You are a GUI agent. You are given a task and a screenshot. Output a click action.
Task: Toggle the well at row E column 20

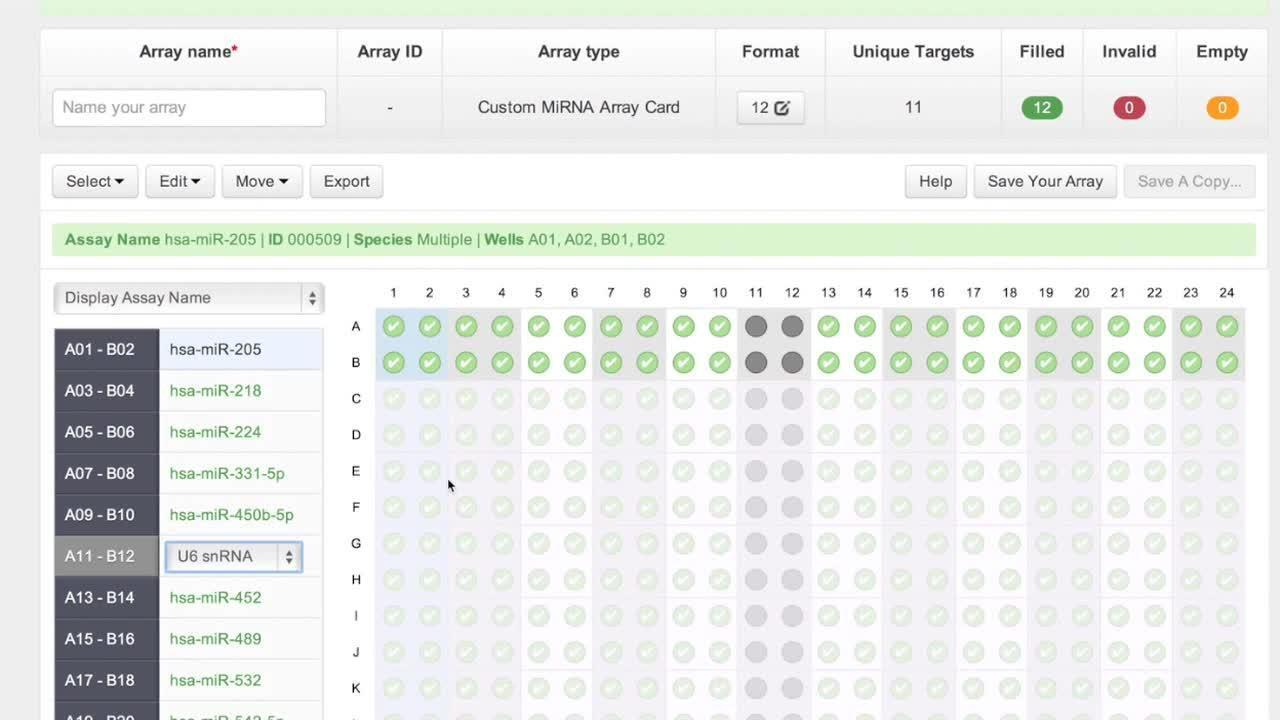(x=1082, y=471)
